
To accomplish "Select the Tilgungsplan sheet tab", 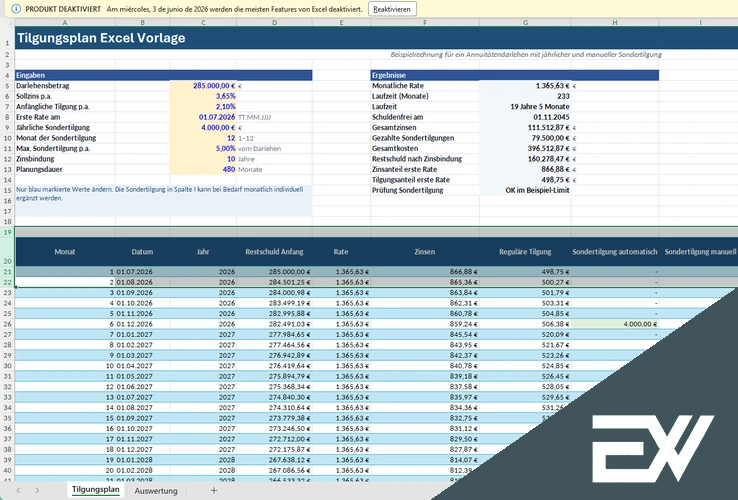I will 96,490.
